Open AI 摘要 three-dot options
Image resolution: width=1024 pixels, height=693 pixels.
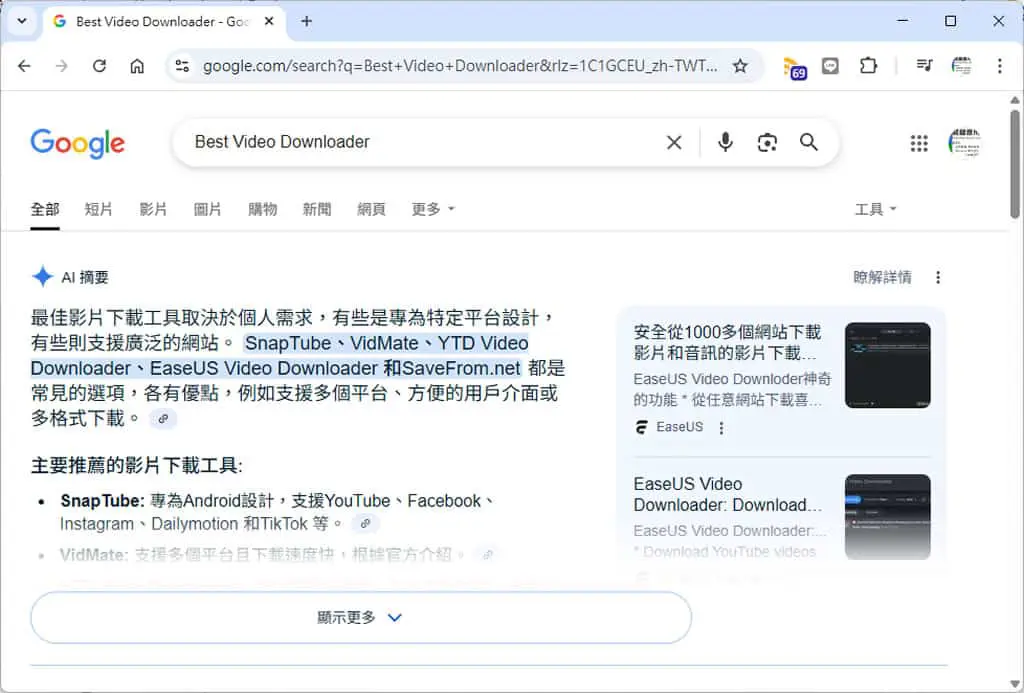(938, 278)
